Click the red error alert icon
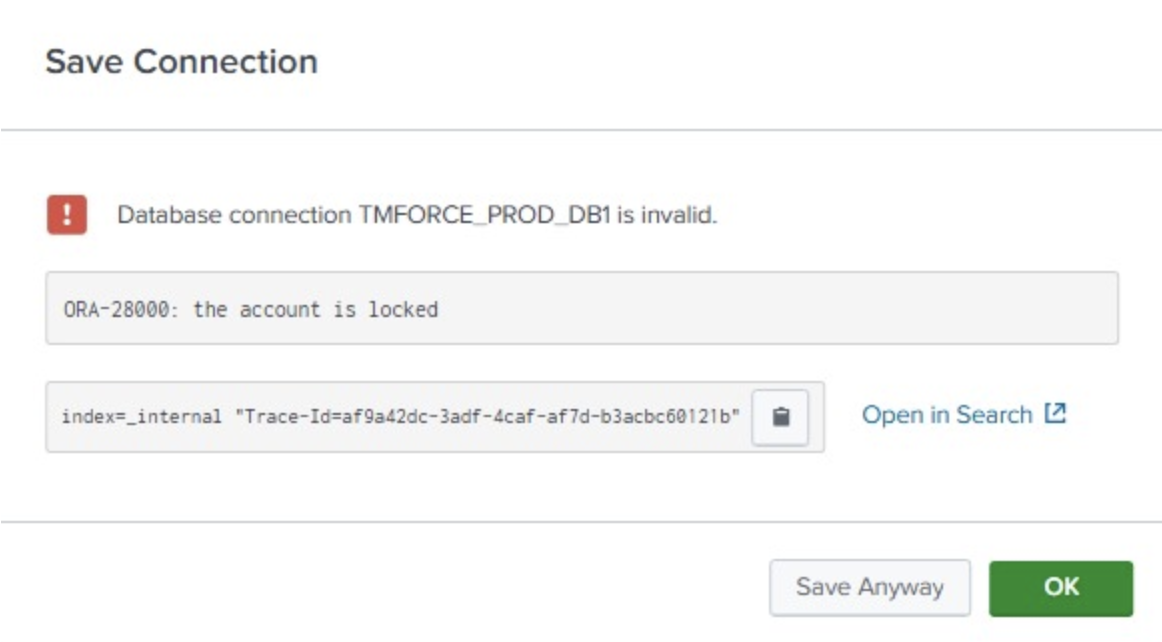The width and height of the screenshot is (1162, 642). click(66, 215)
